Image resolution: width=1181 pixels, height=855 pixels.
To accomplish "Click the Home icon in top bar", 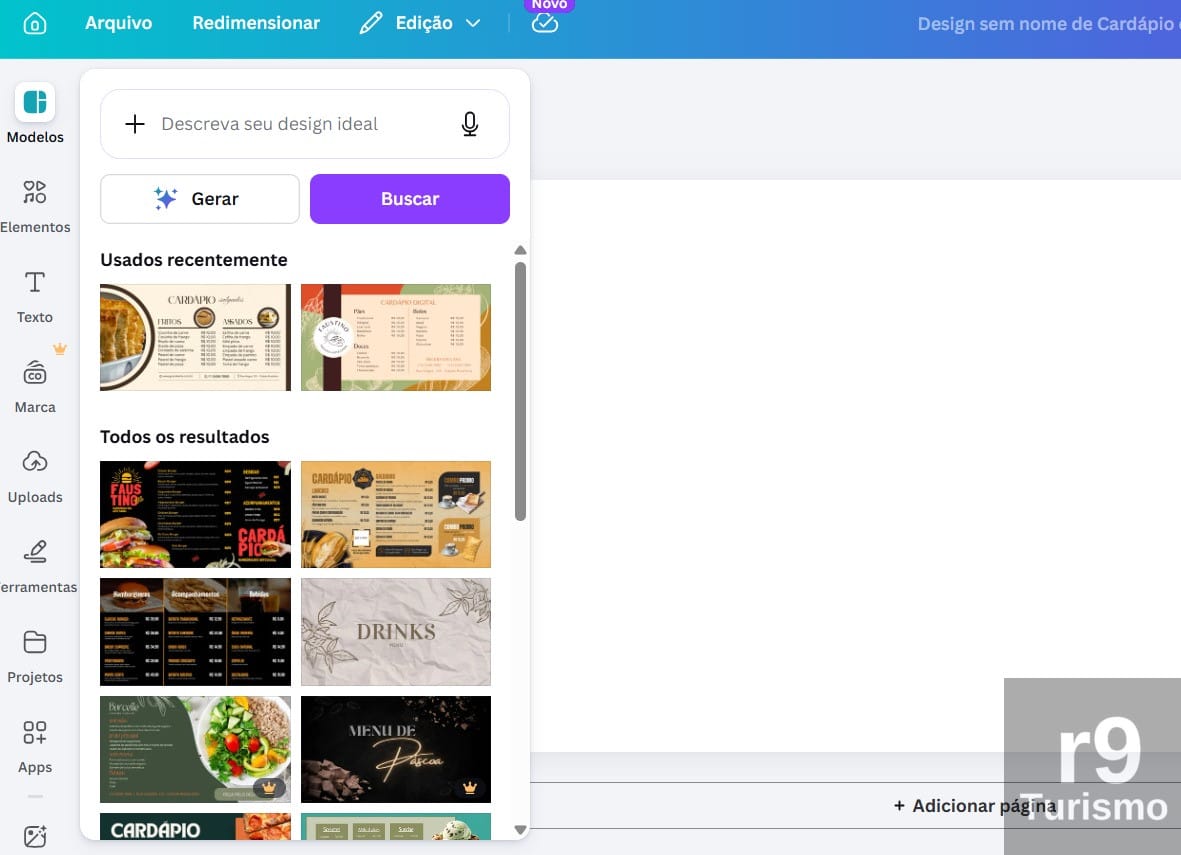I will 35,23.
